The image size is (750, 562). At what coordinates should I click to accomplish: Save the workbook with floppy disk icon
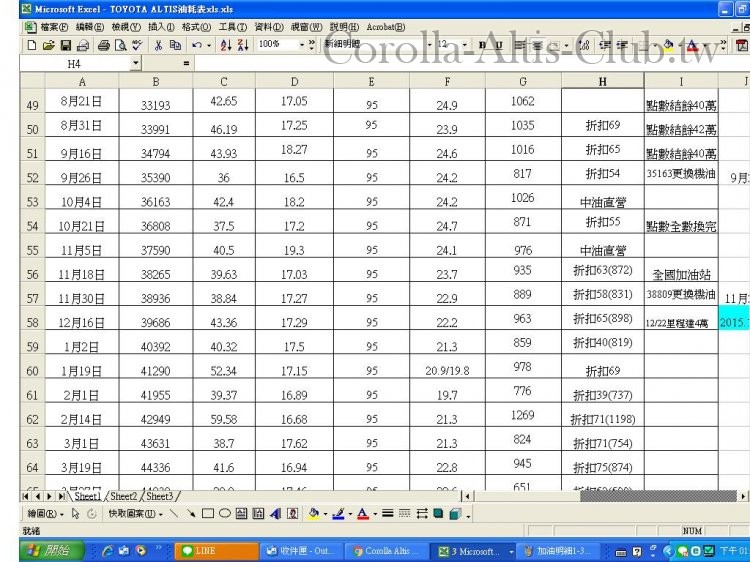point(66,45)
